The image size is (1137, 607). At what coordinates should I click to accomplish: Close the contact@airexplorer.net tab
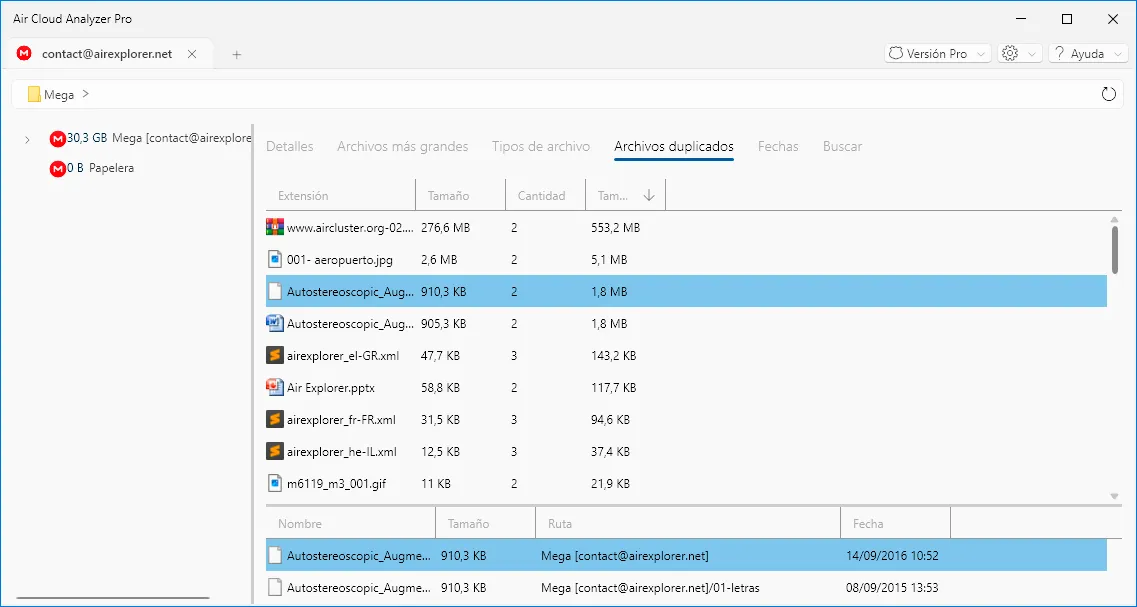[x=191, y=54]
